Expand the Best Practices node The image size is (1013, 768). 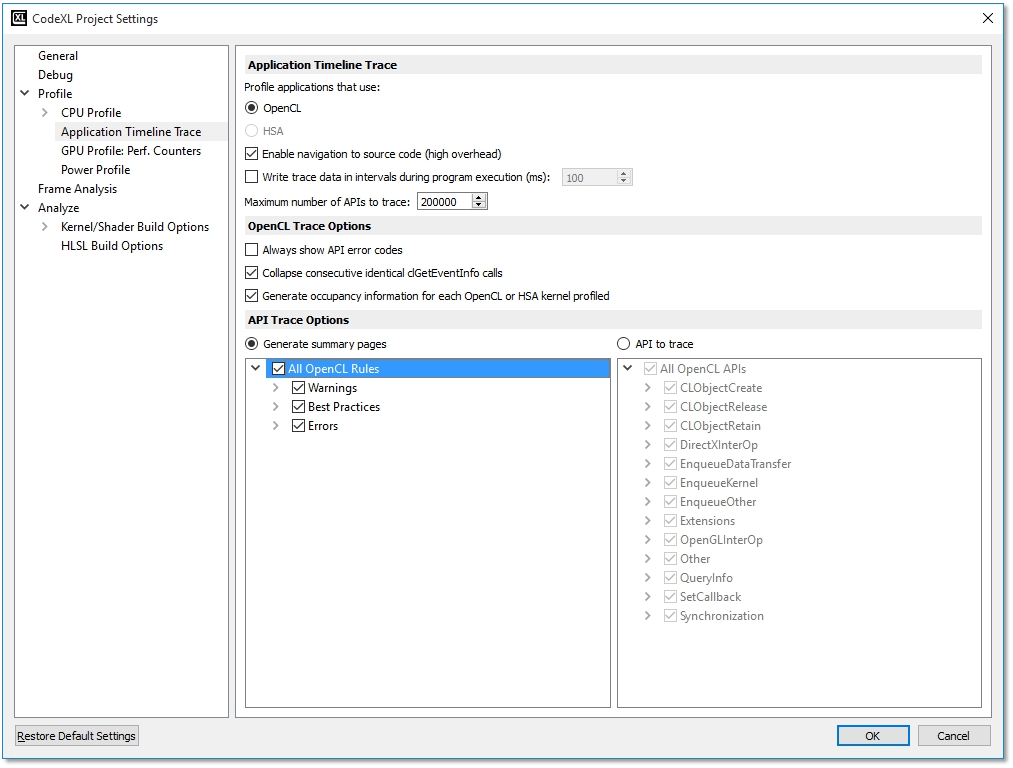coord(275,407)
